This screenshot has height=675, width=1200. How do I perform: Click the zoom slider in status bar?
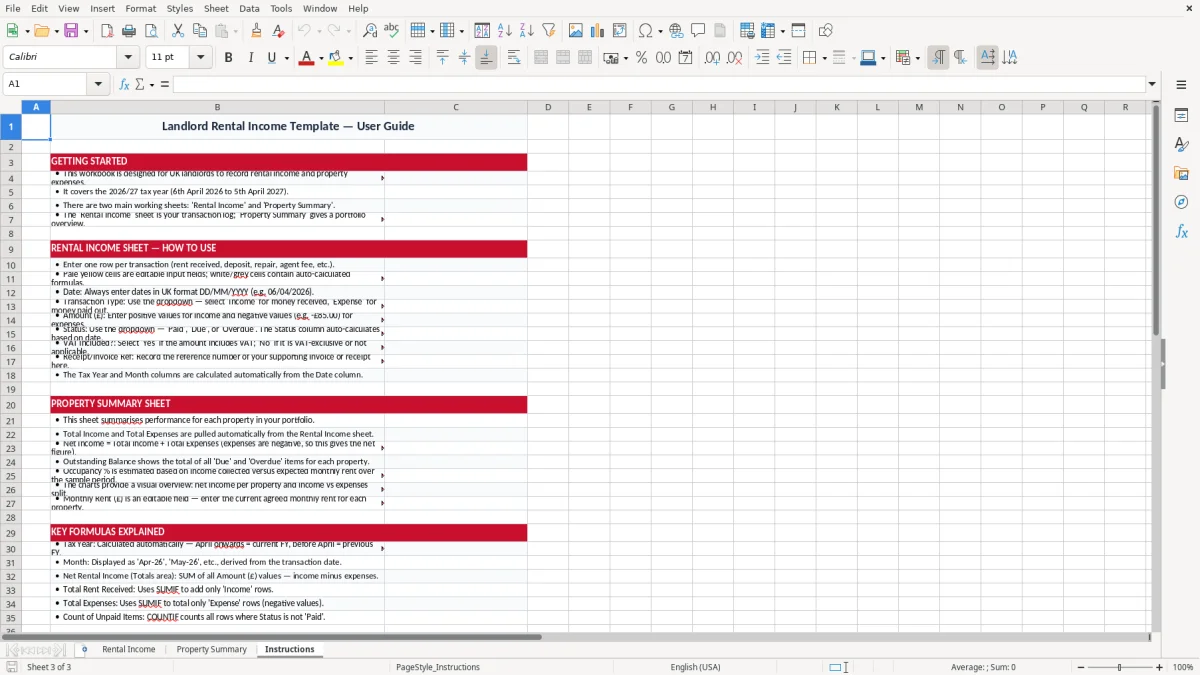(x=1120, y=667)
